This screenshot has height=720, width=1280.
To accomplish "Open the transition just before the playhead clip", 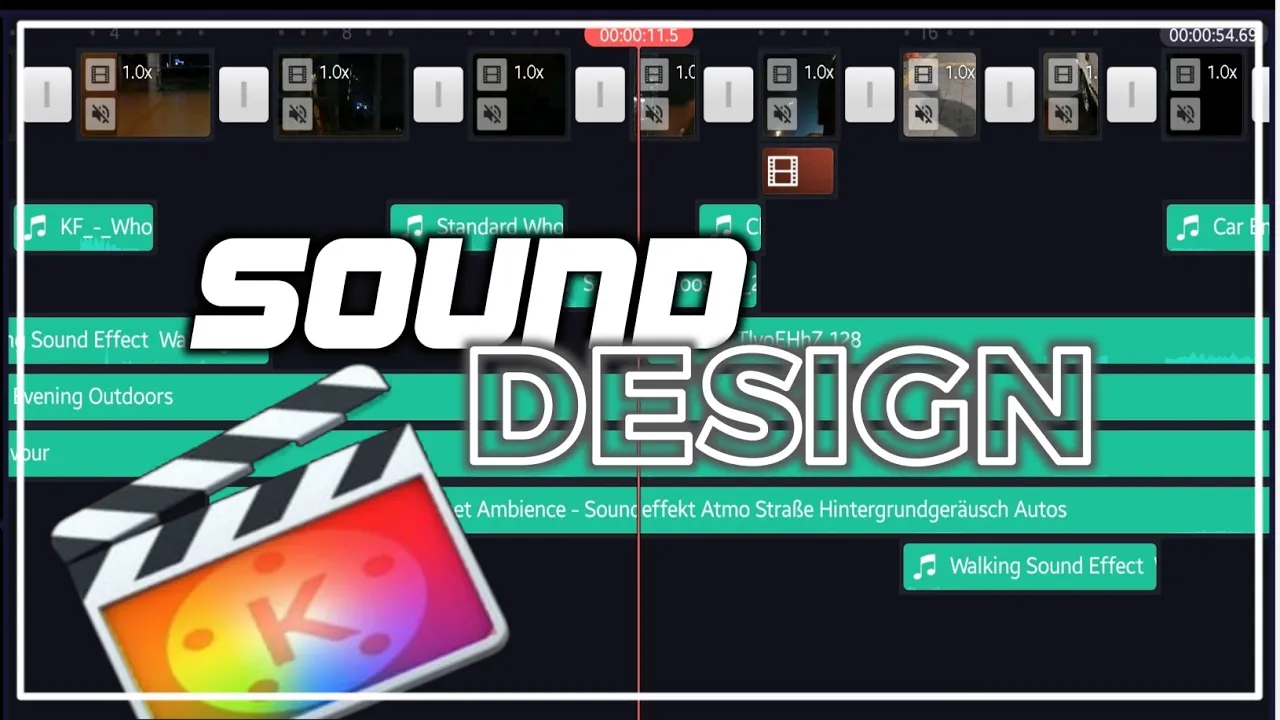I will pos(600,95).
